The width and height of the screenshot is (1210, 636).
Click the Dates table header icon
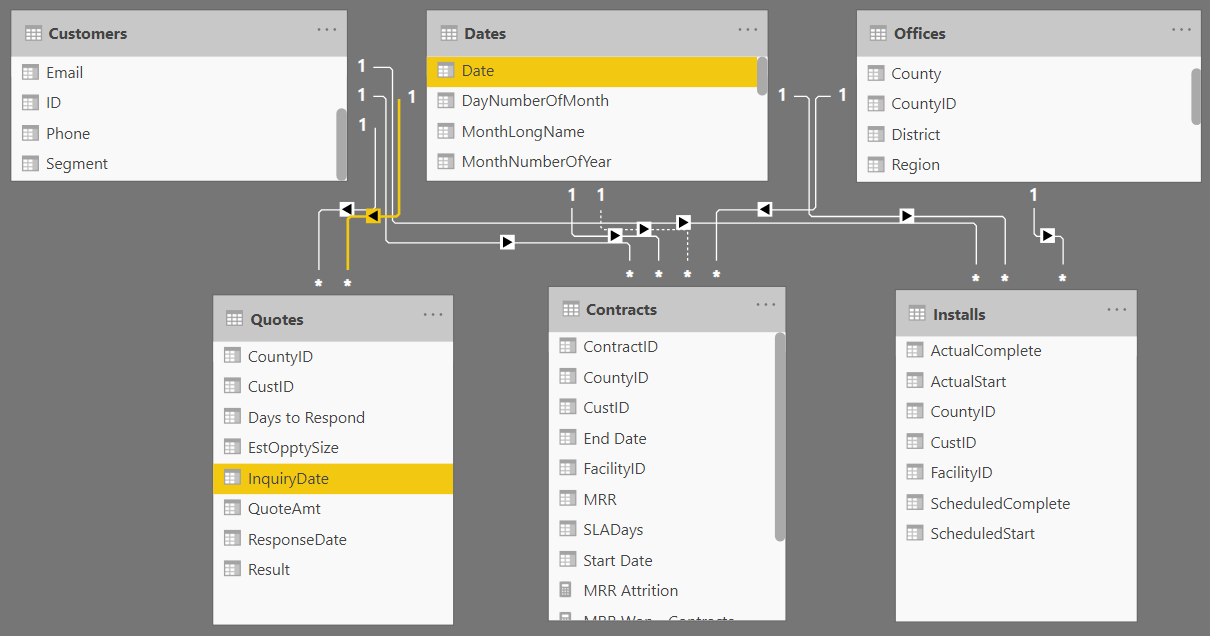(x=447, y=33)
